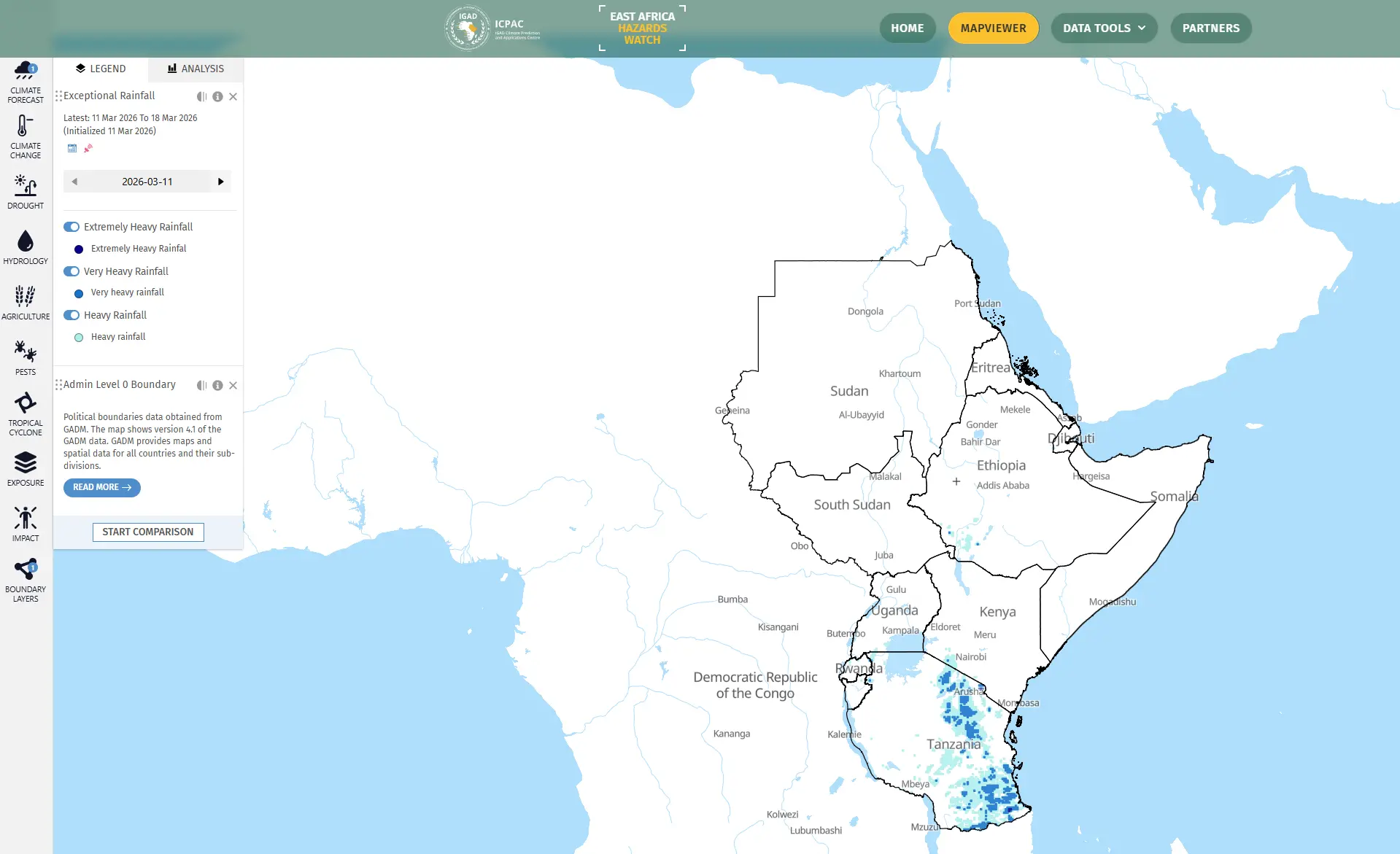This screenshot has height=854, width=1400.
Task: Click the info icon for Exceptional Rainfall
Action: click(217, 97)
